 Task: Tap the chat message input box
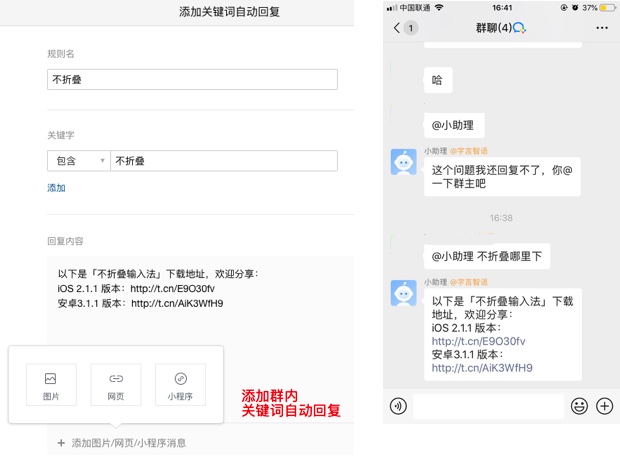488,406
